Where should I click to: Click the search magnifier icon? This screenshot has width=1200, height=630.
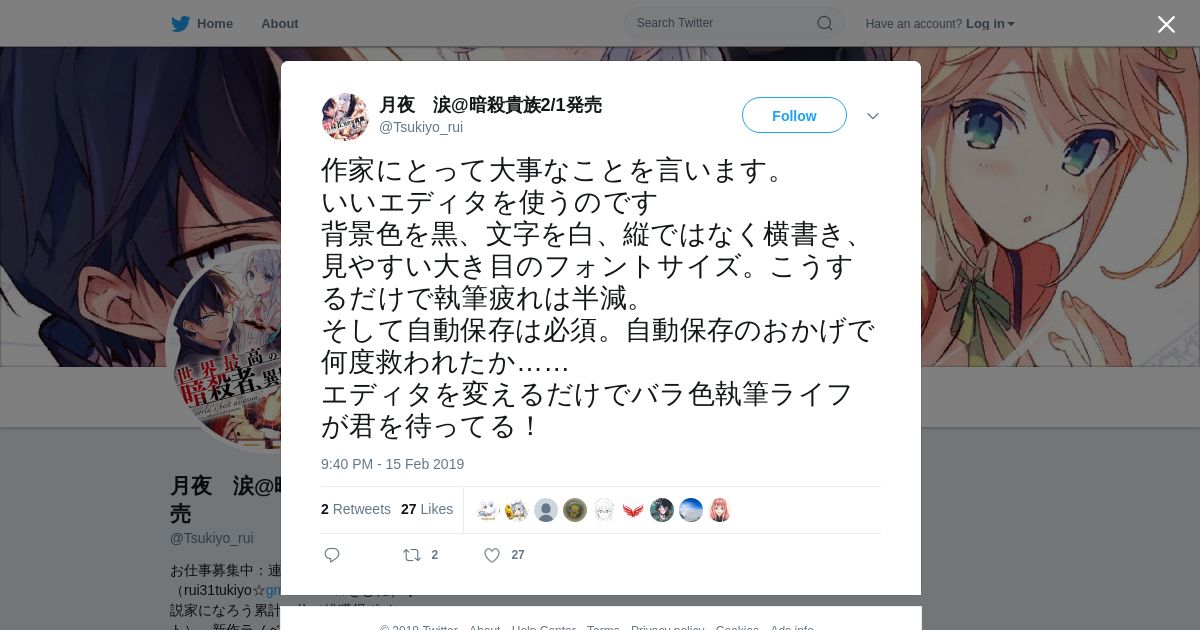[825, 23]
